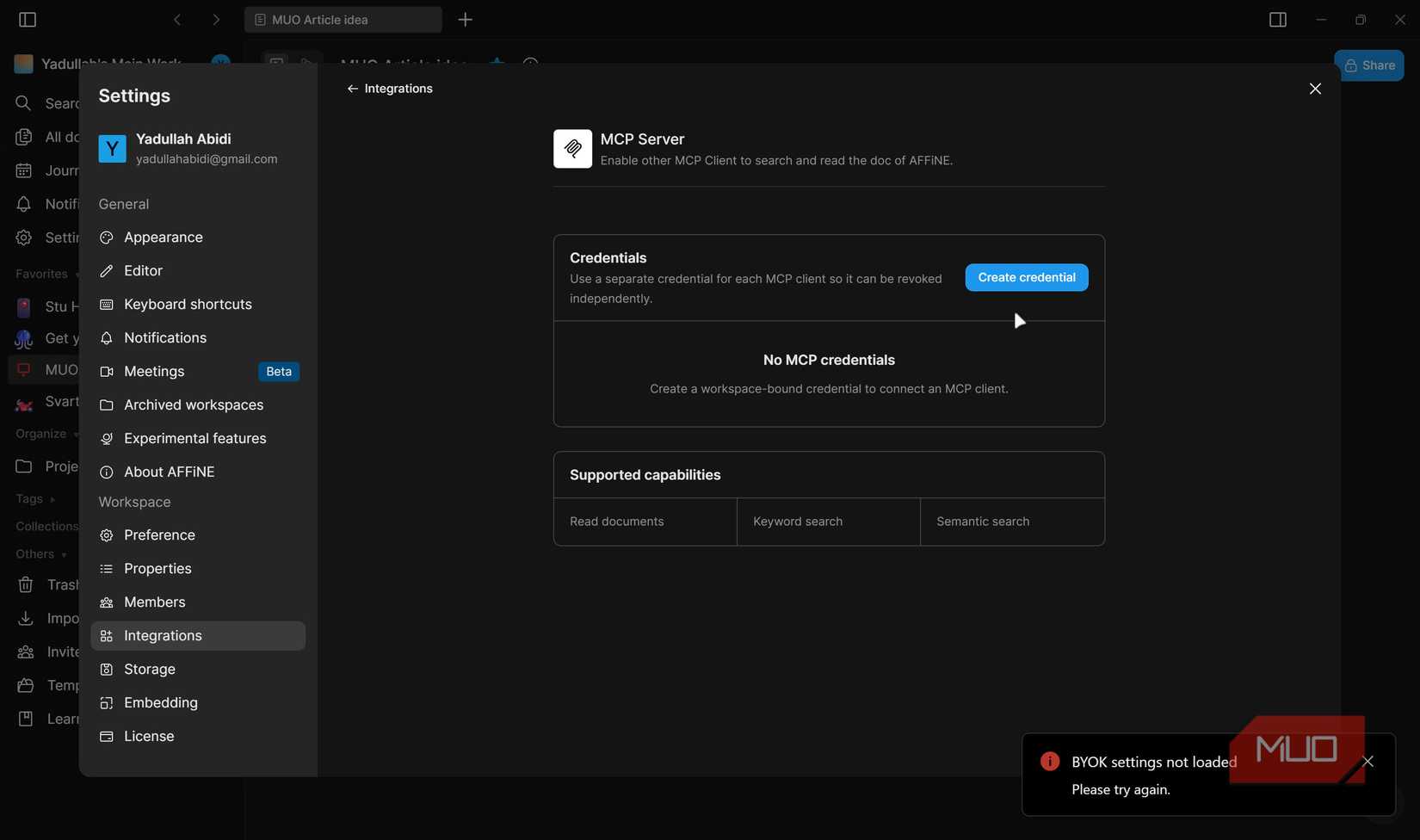Click the error icon in BYOK notification

[x=1049, y=761]
